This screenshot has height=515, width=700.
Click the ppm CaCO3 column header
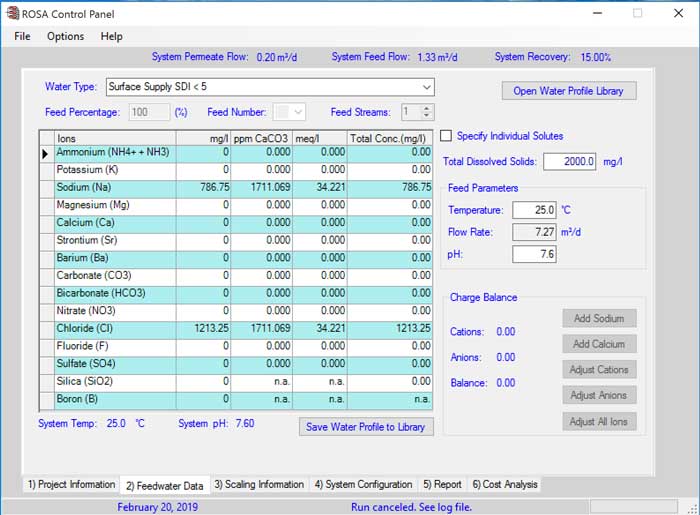[261, 138]
